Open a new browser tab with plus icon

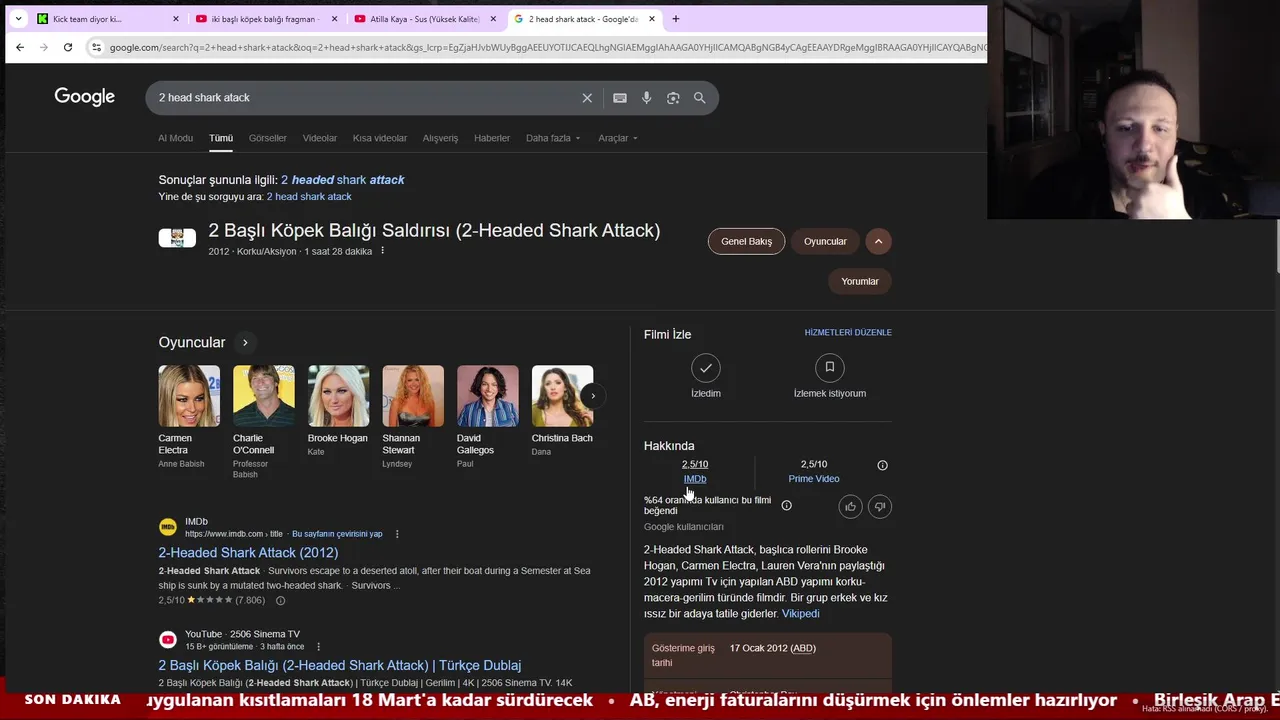point(676,18)
